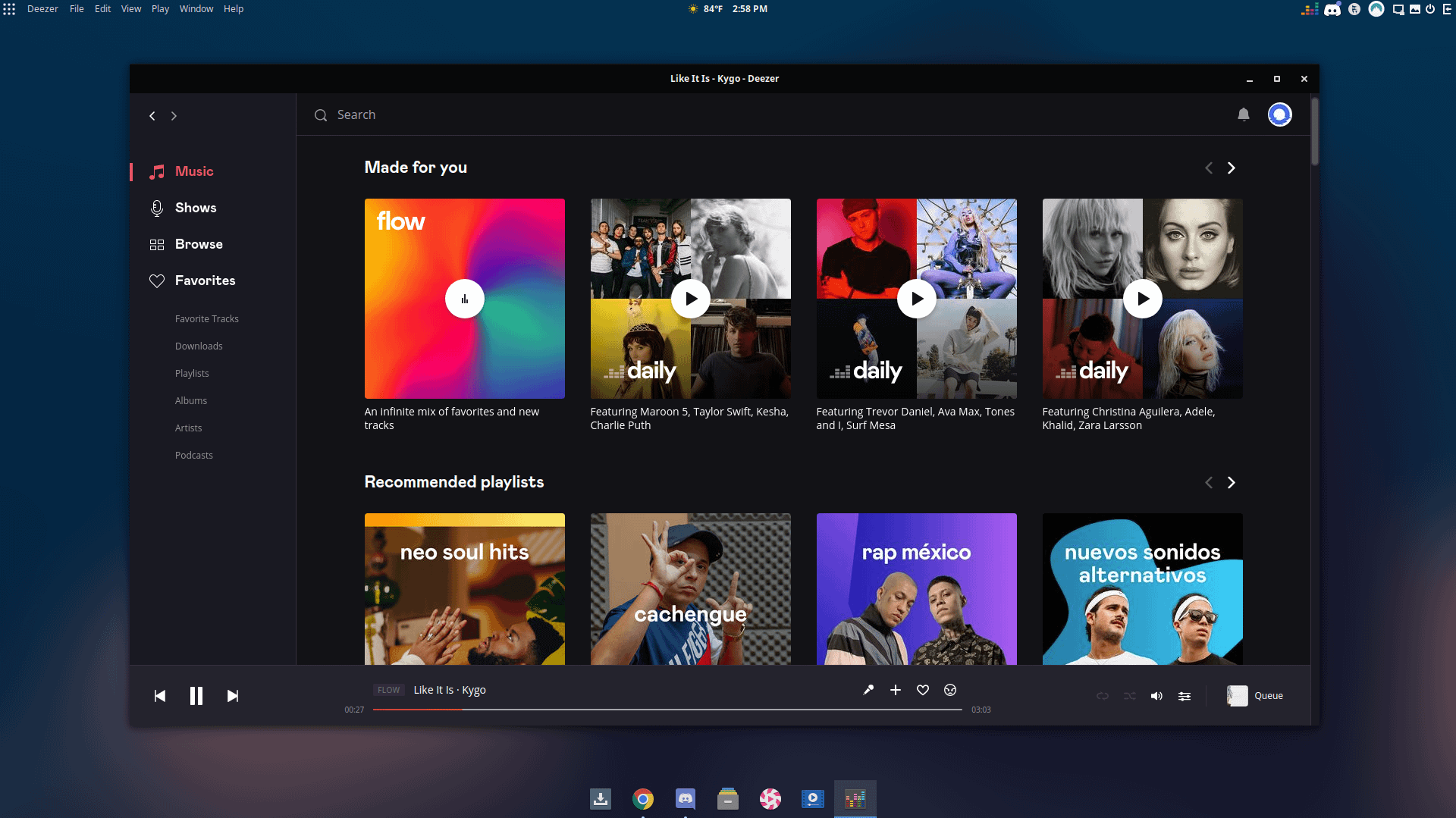Open Albums under Favorites
The image size is (1456, 818).
190,401
